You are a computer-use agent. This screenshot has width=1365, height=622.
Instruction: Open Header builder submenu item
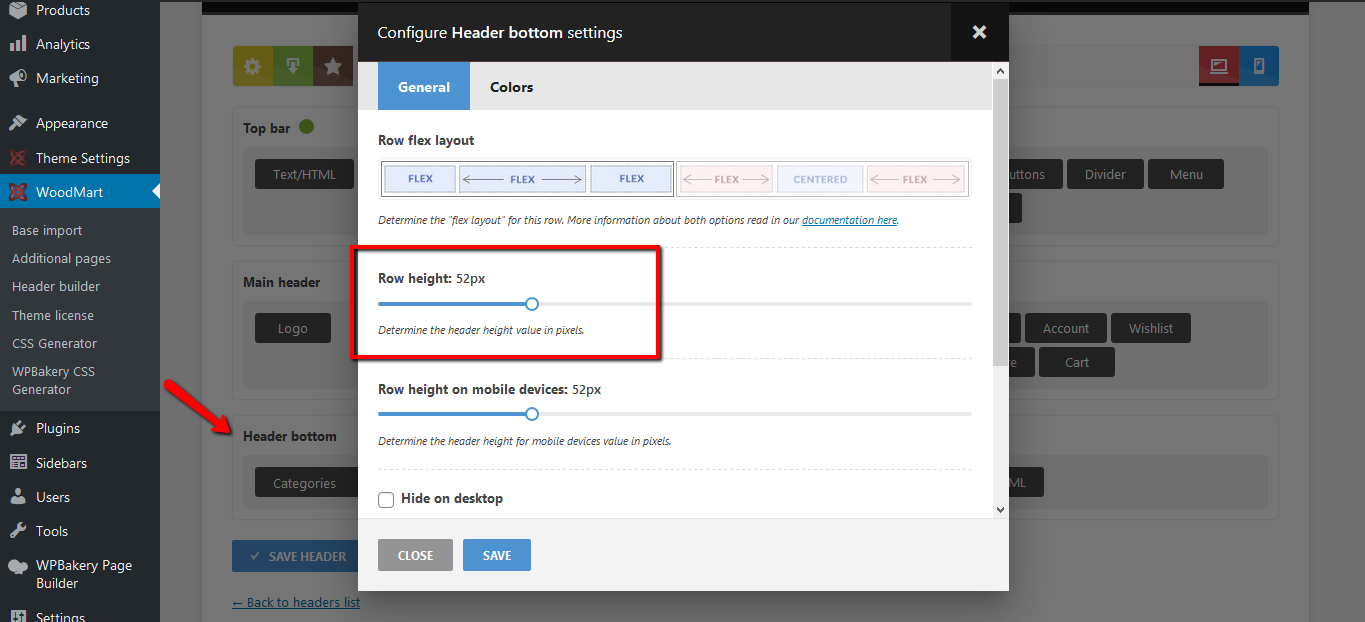click(x=56, y=286)
